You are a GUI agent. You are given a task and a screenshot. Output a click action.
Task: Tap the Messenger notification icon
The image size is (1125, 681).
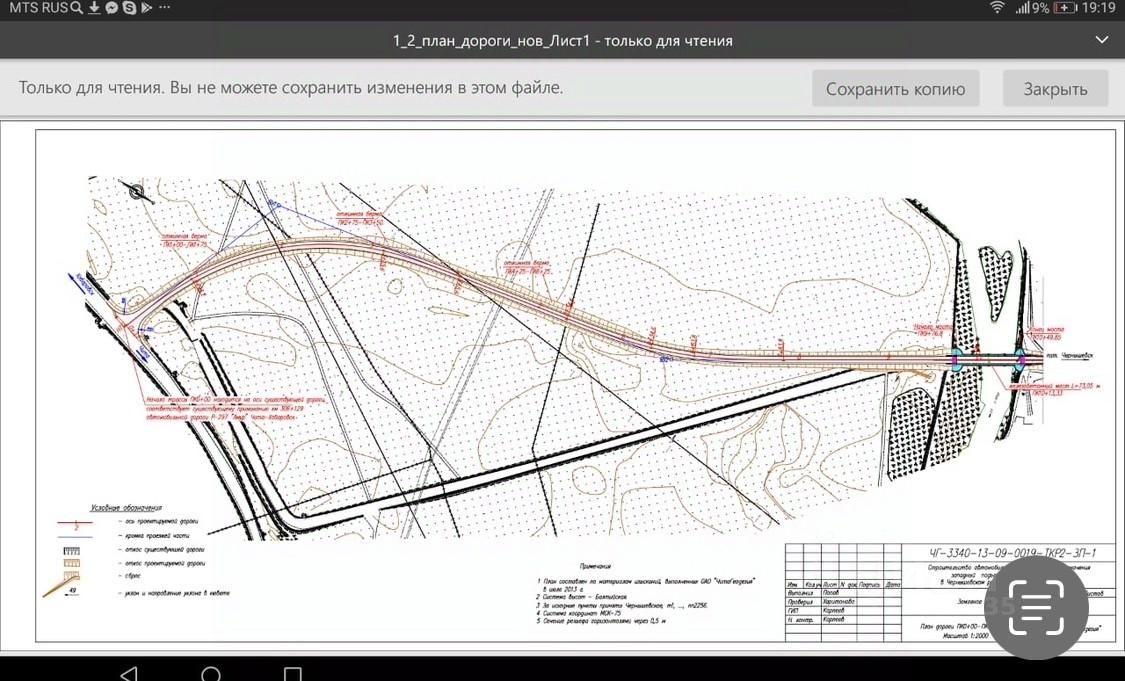(x=112, y=8)
